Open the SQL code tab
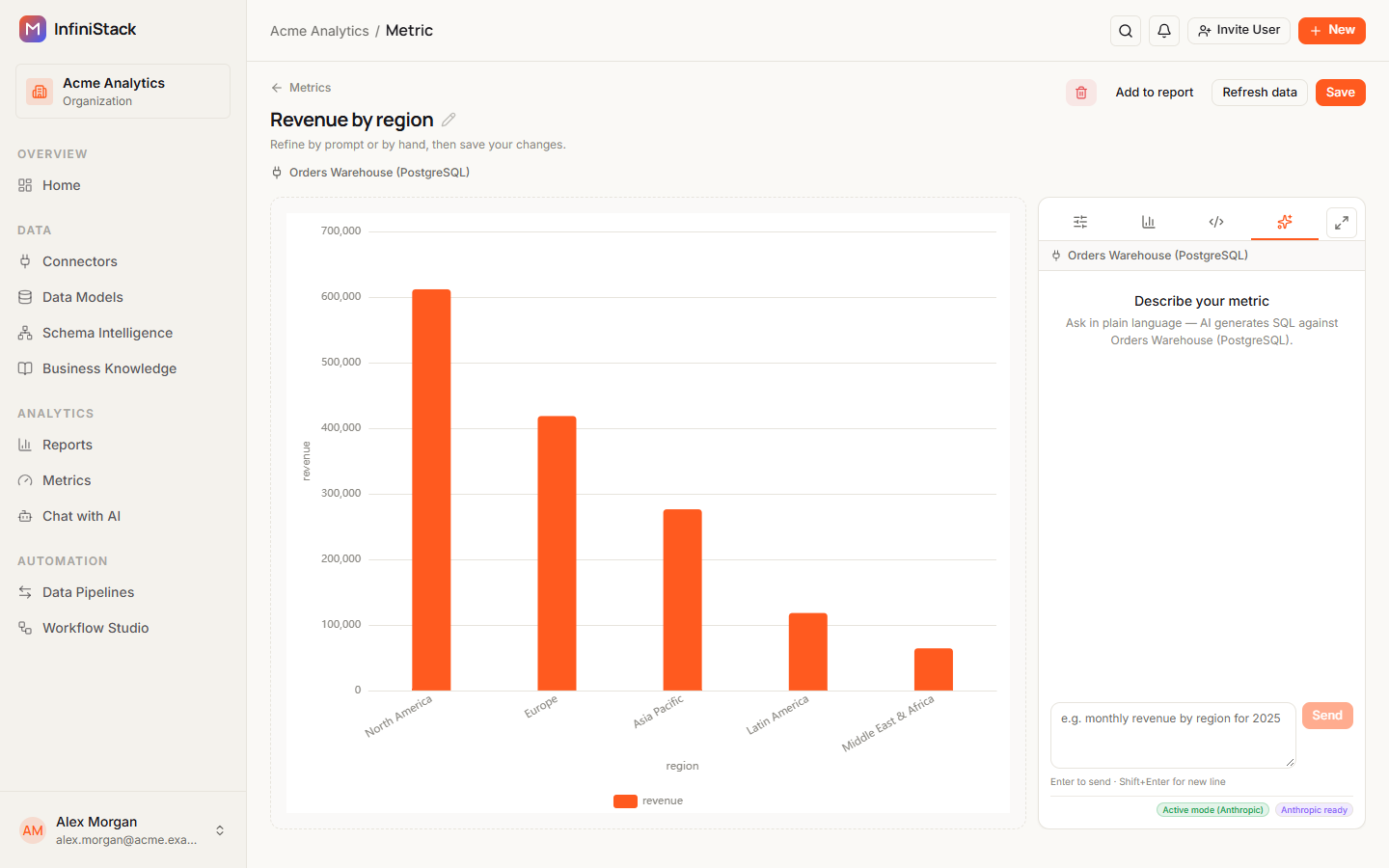The width and height of the screenshot is (1389, 868). coord(1216,222)
